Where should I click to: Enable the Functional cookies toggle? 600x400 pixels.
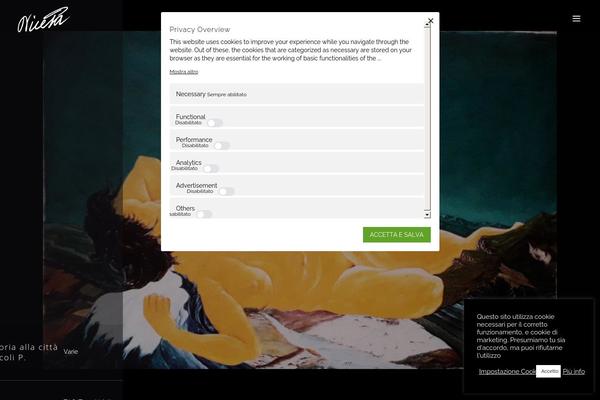pyautogui.click(x=215, y=123)
